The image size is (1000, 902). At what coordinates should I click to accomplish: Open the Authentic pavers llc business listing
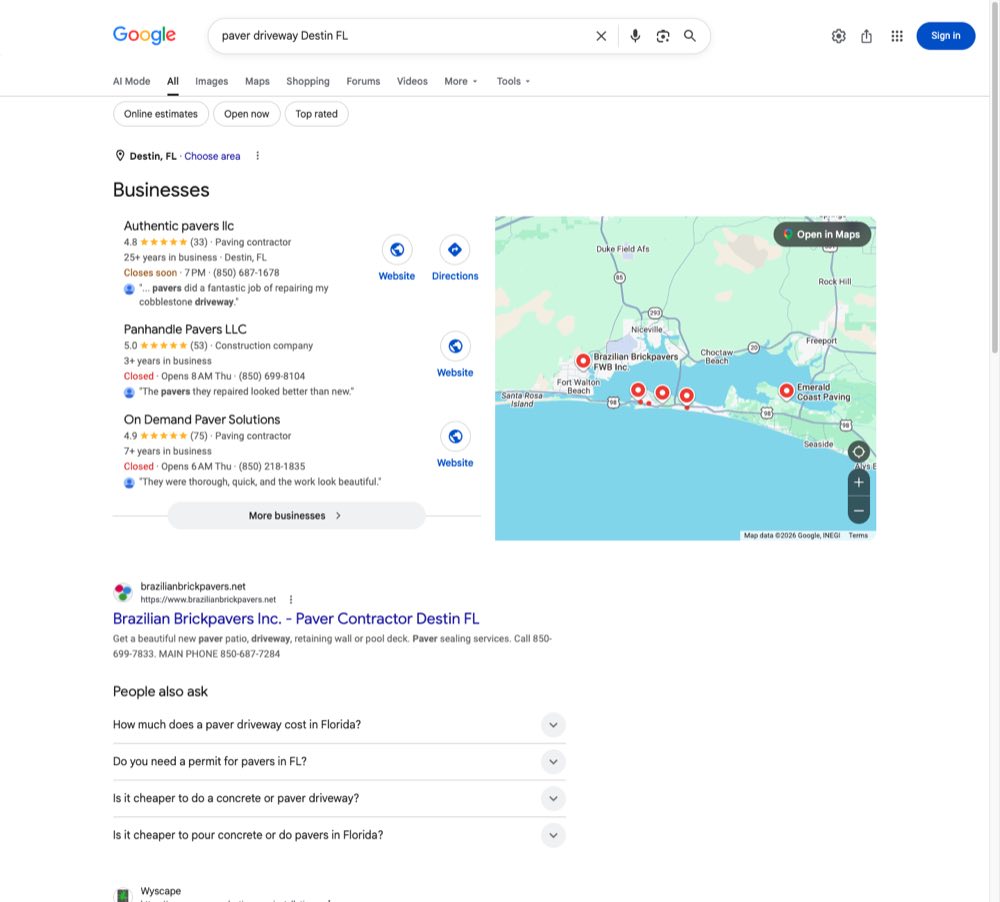(x=179, y=226)
